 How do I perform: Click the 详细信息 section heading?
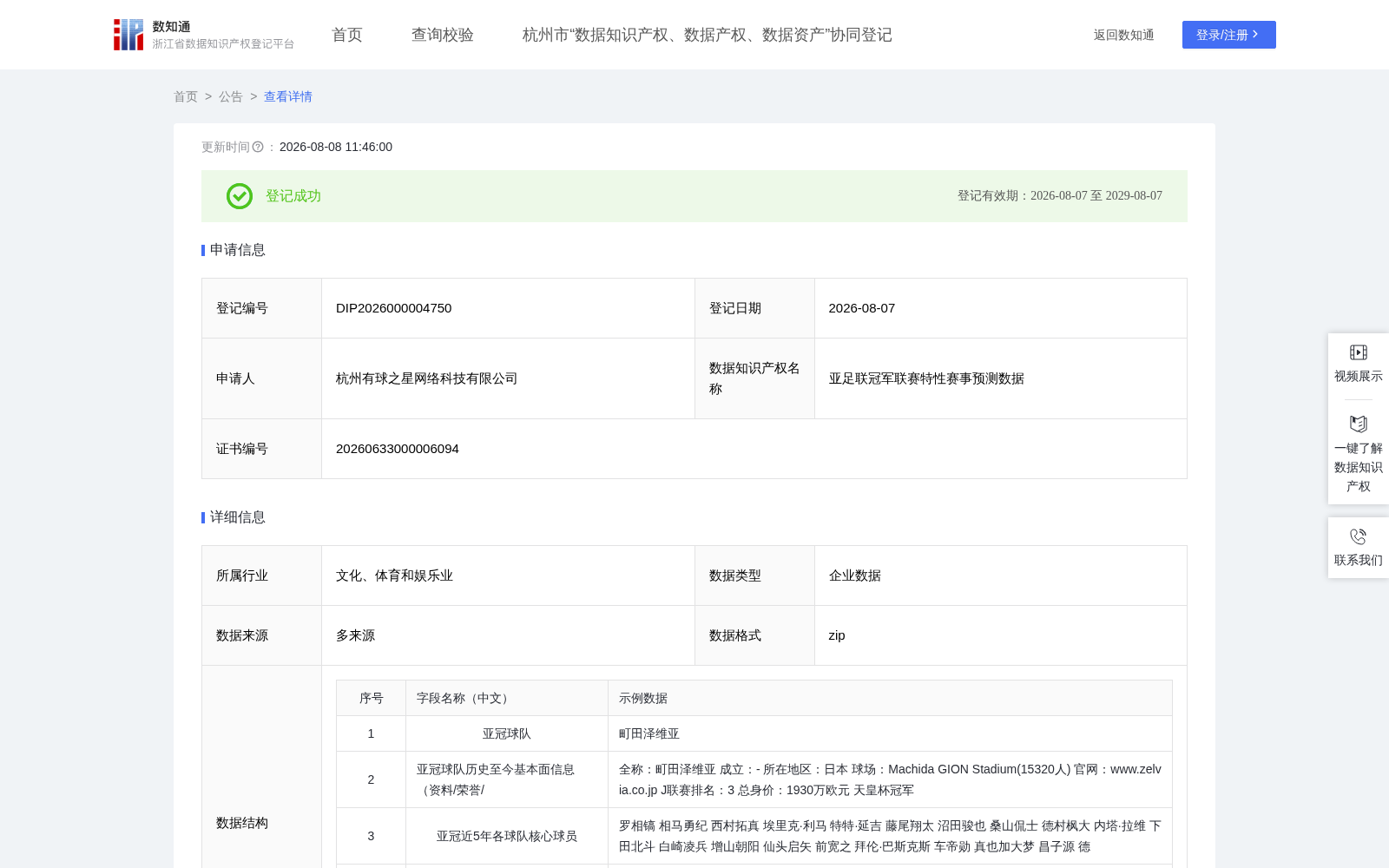pyautogui.click(x=238, y=517)
